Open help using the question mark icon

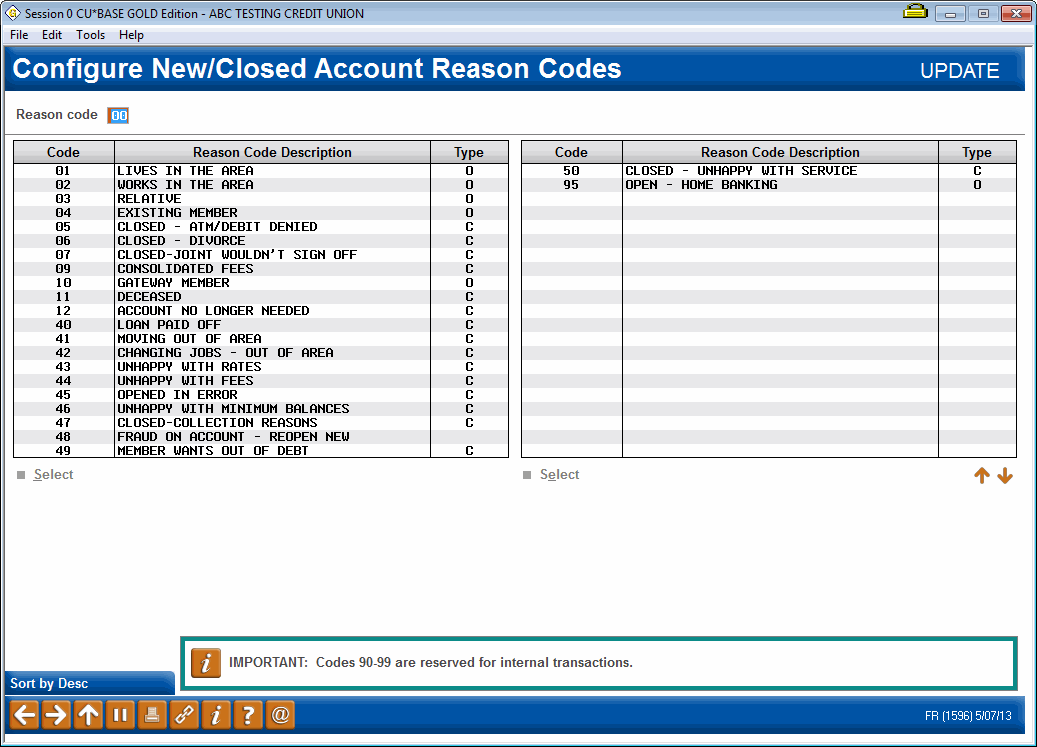(248, 715)
